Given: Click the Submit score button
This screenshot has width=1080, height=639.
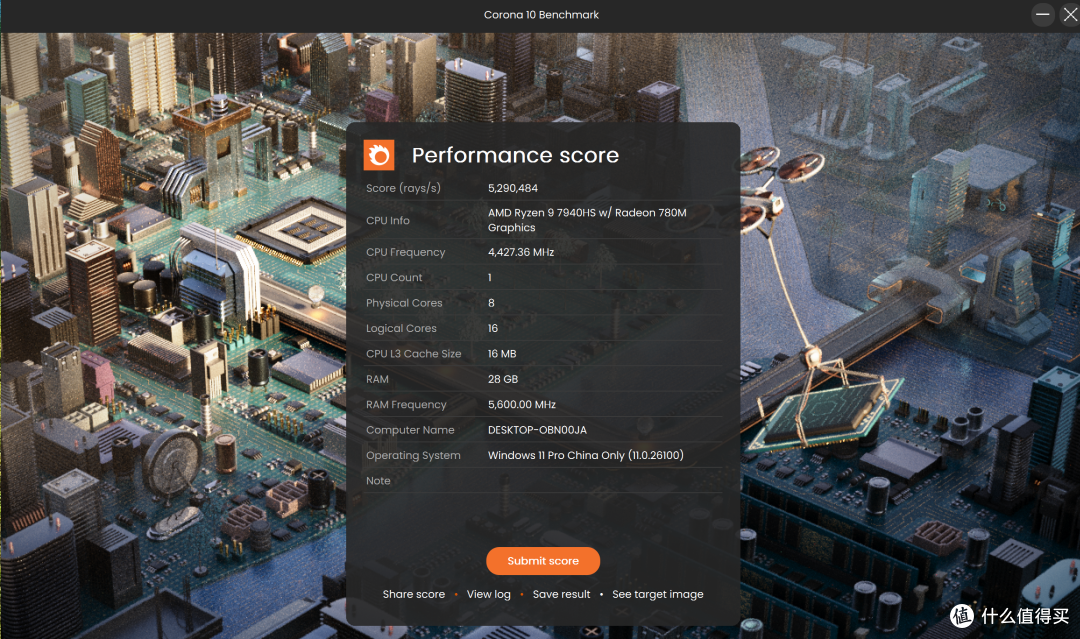Looking at the screenshot, I should [543, 561].
